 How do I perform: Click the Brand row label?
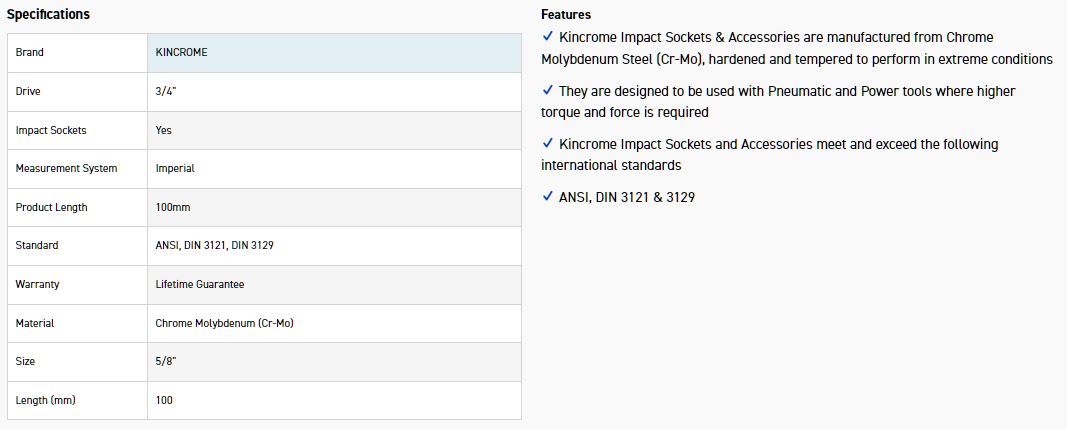pos(30,52)
